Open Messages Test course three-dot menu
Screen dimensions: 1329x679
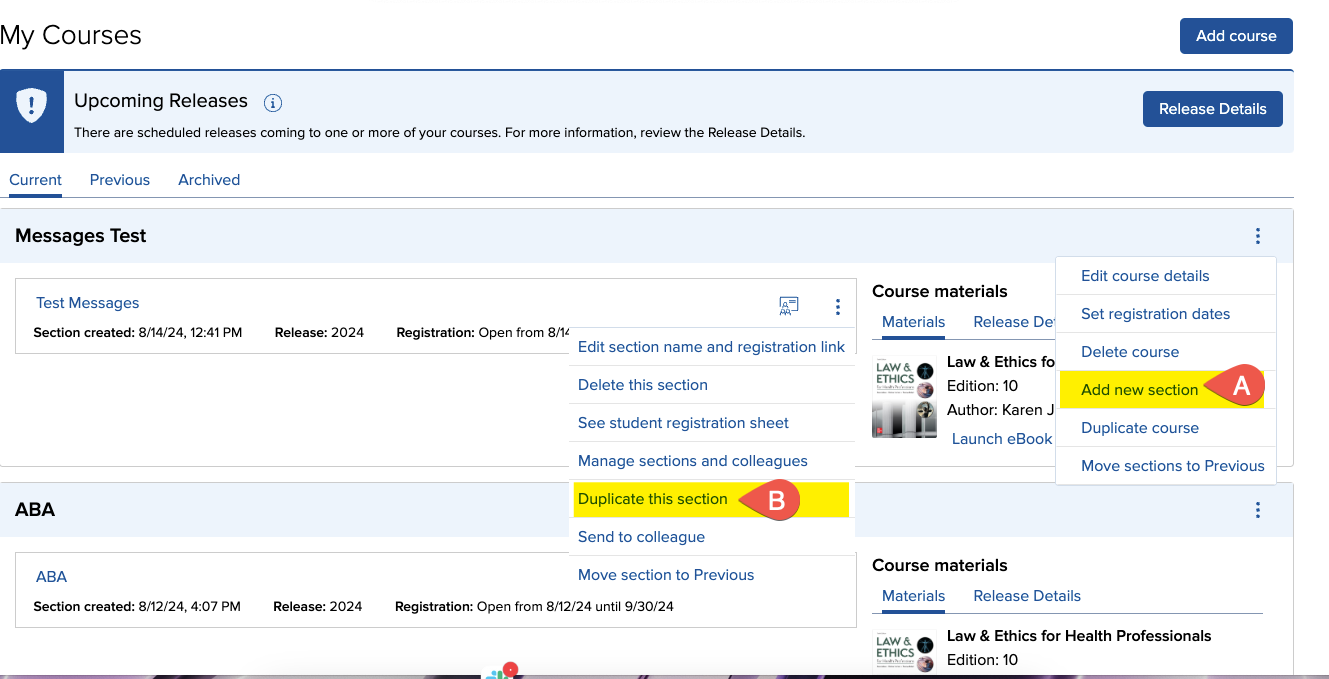click(x=1257, y=236)
